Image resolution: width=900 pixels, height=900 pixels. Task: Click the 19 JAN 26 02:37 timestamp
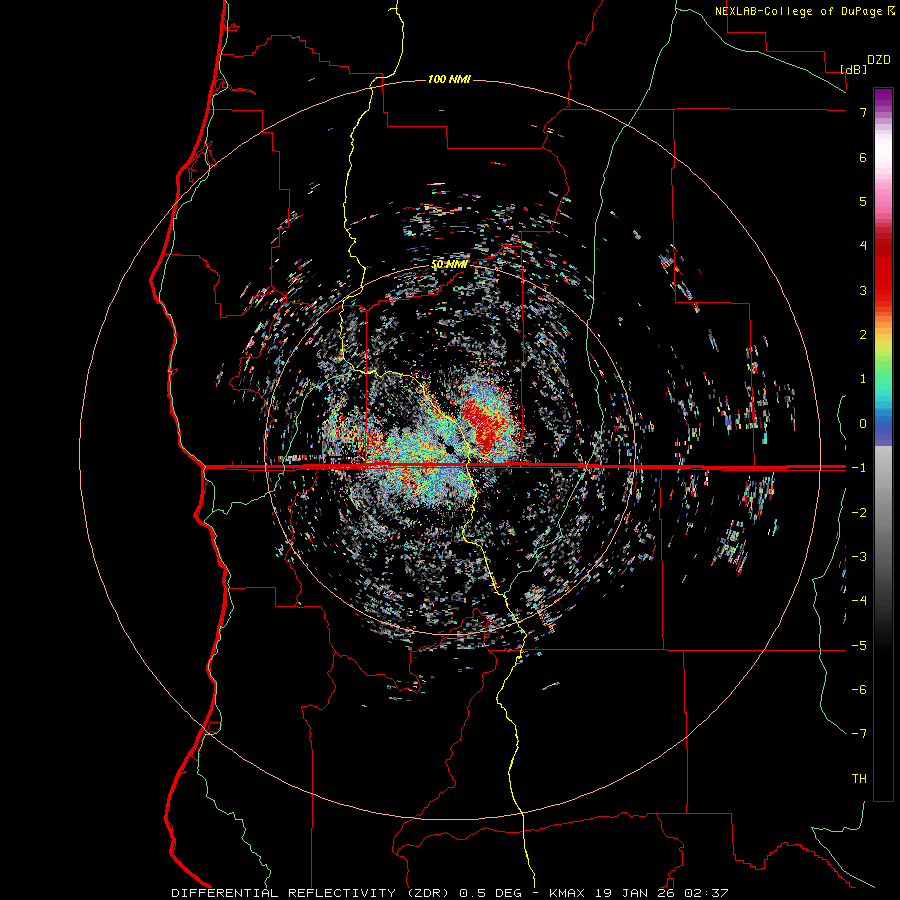pyautogui.click(x=661, y=893)
